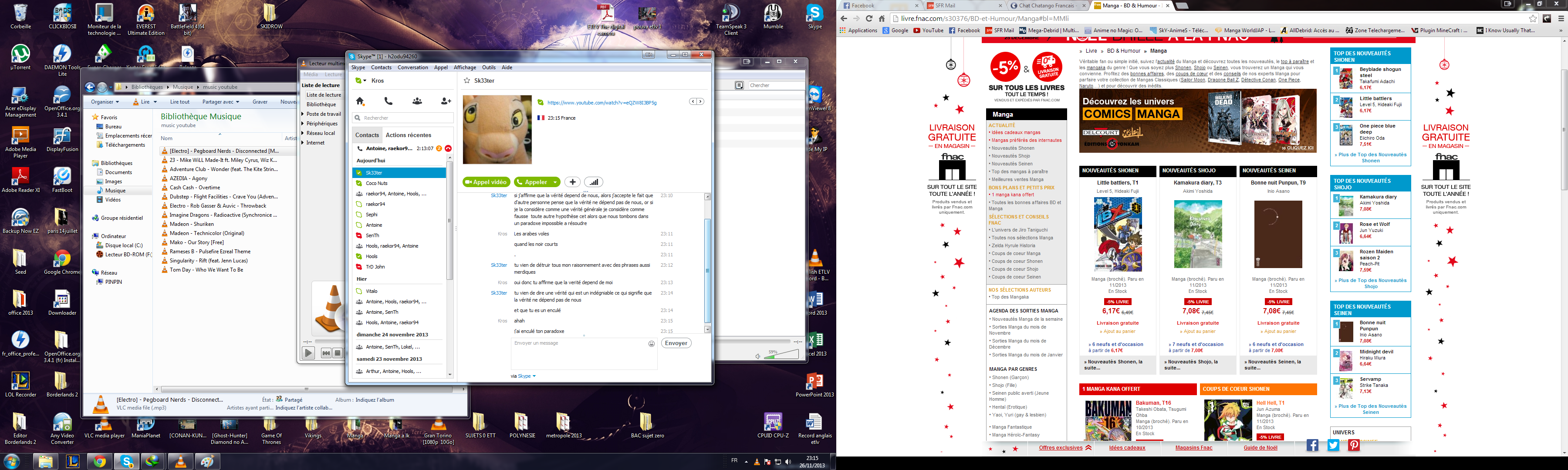Click Fnac Pinterest share icon

pyautogui.click(x=1354, y=445)
